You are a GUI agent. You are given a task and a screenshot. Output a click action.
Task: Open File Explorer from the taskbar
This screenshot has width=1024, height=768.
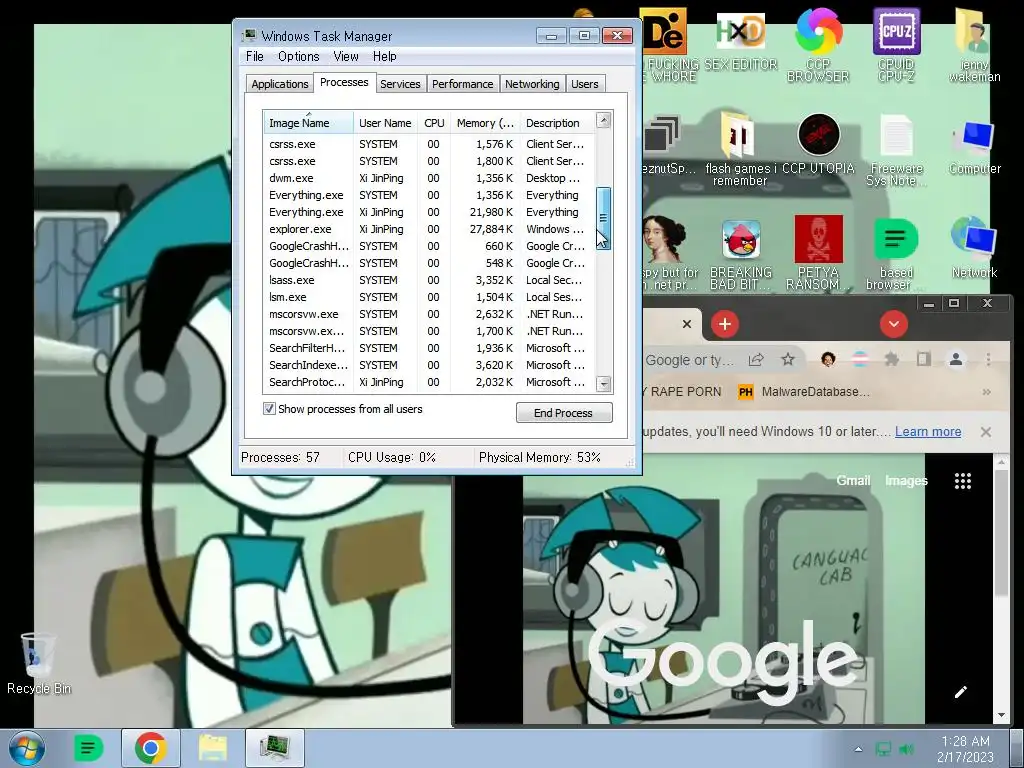[x=212, y=748]
